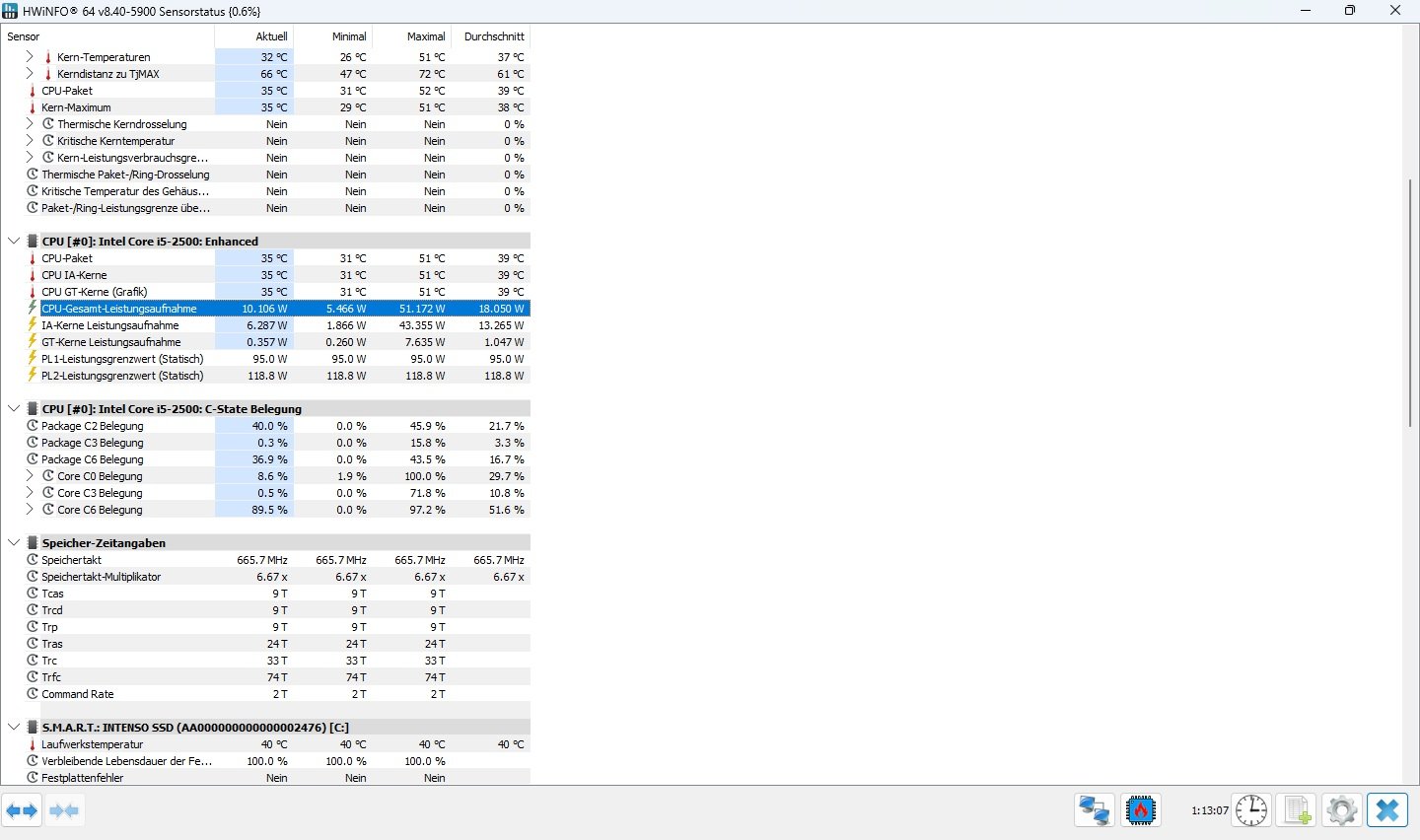Collapse CPU i5-2500 Enhanced group
Image resolution: width=1420 pixels, height=840 pixels.
click(x=14, y=242)
